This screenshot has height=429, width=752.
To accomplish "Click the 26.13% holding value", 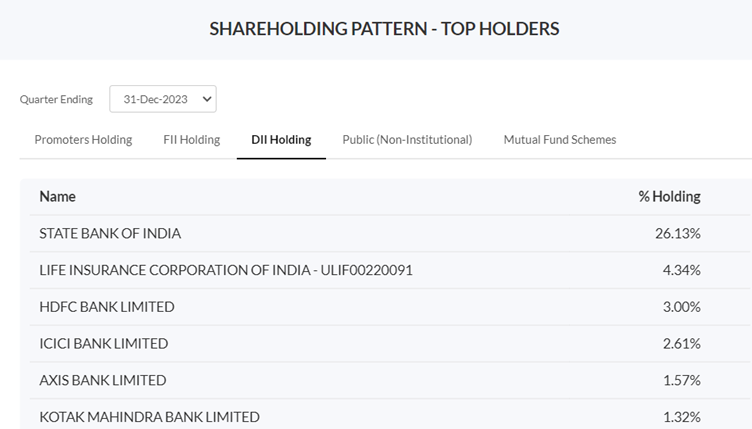I will (678, 233).
